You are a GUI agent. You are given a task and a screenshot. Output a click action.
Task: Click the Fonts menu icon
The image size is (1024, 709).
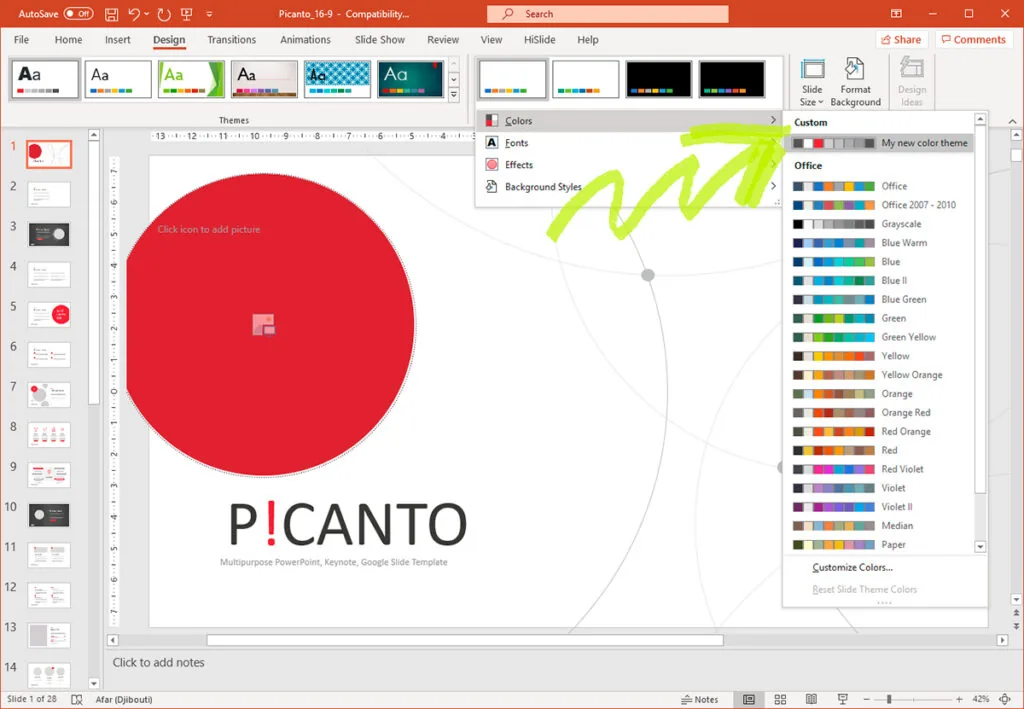[492, 142]
